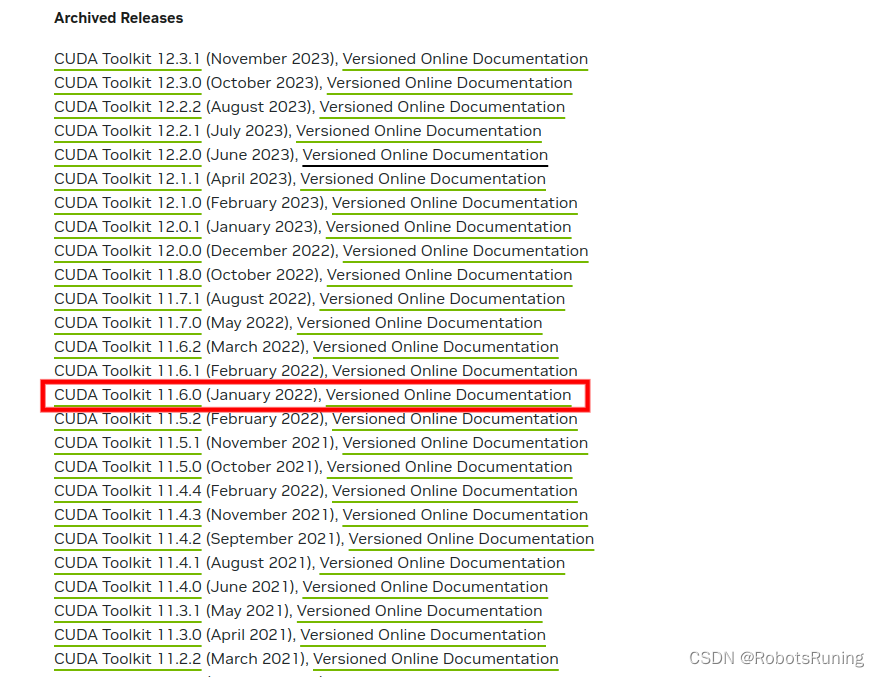The image size is (879, 677).
Task: Select CUDA Toolkit 12.2.1 link
Action: tap(128, 131)
